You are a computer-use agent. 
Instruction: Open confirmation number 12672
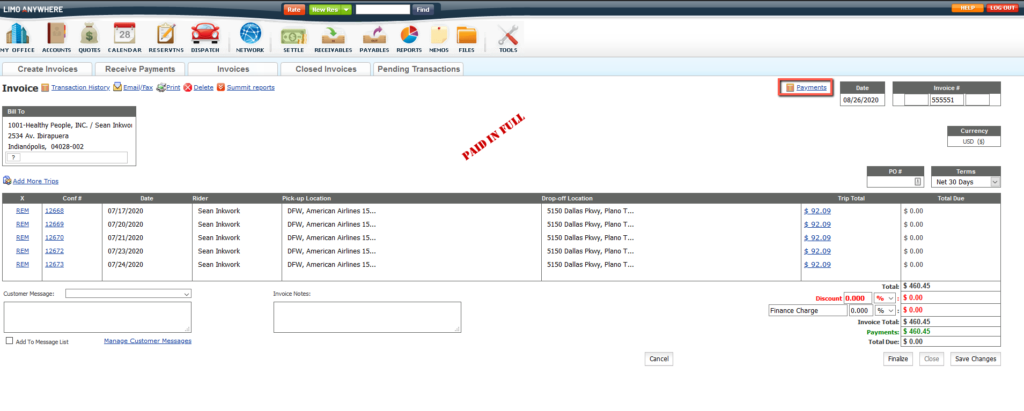pos(54,251)
